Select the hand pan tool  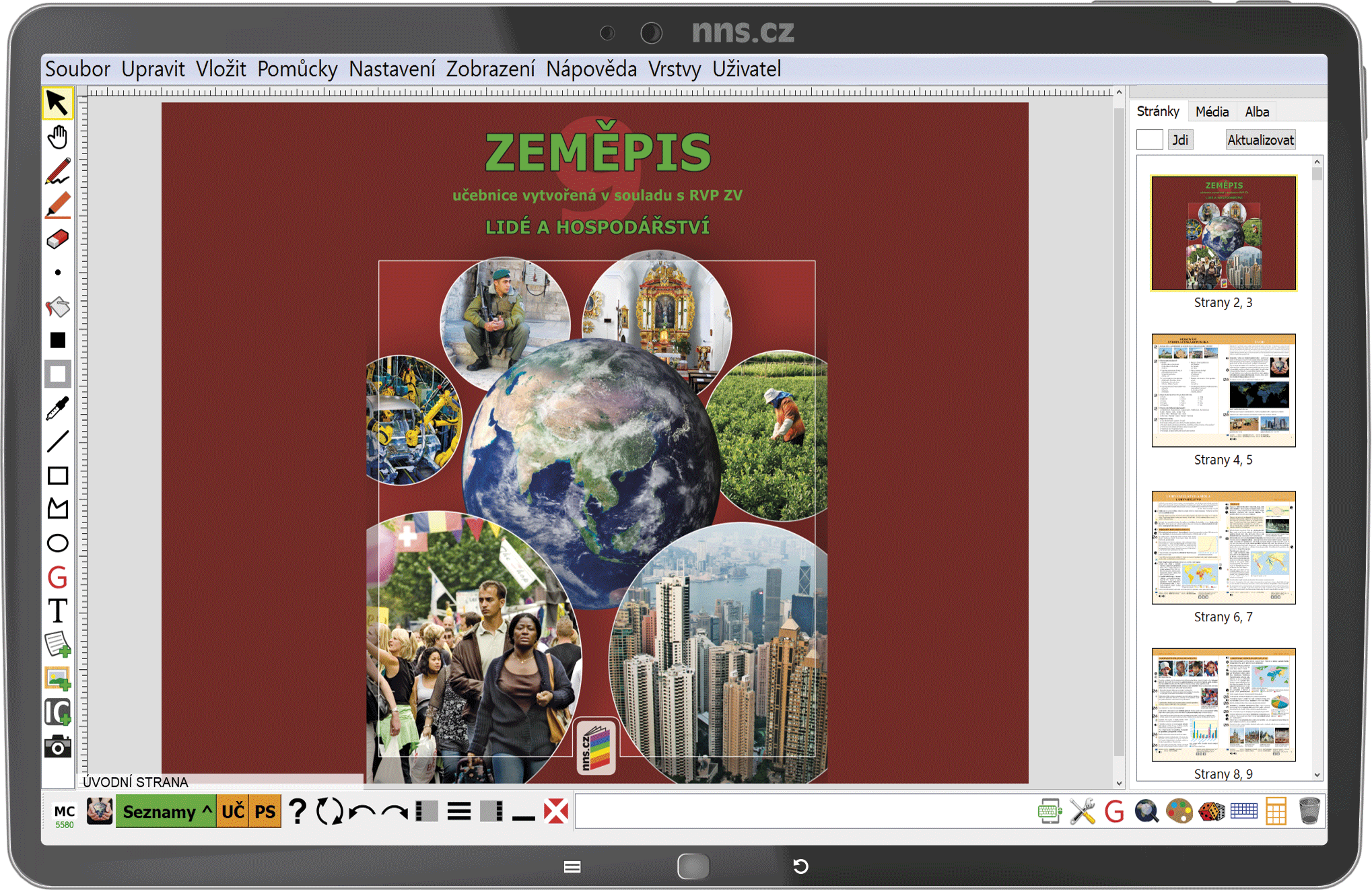(57, 137)
